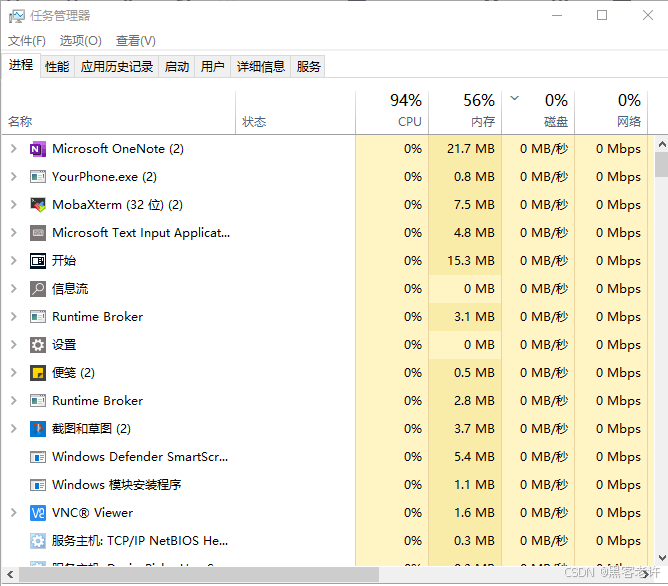Click the 信息流 magnifier icon
Viewport: 668px width, 586px height.
click(x=38, y=289)
